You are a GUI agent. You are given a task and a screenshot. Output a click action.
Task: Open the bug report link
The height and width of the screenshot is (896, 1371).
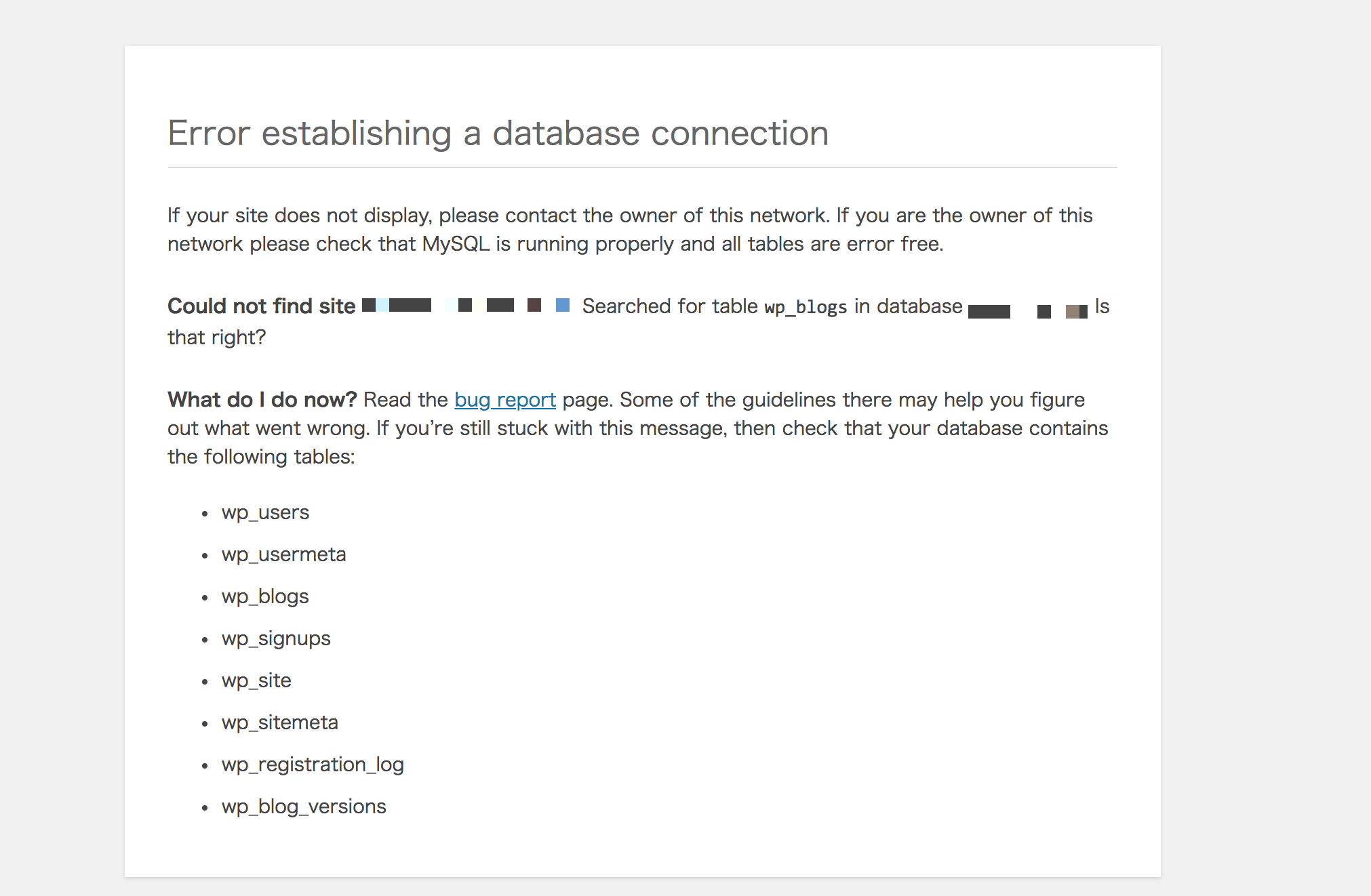504,400
